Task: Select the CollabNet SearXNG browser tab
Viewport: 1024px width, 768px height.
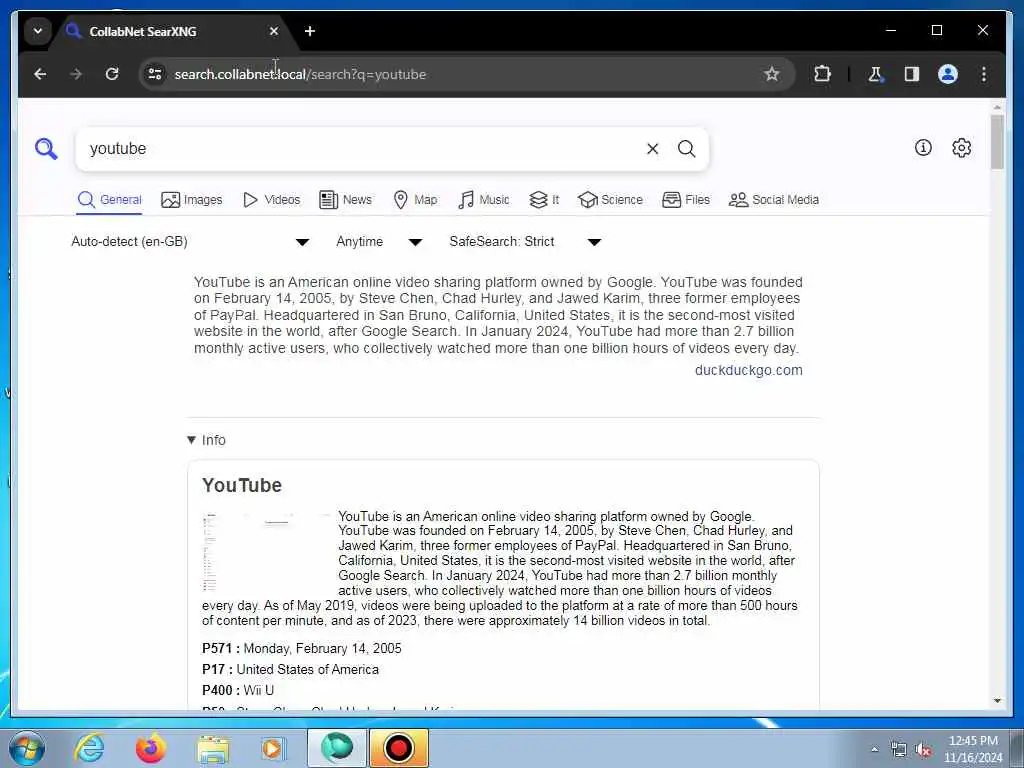Action: (x=173, y=31)
